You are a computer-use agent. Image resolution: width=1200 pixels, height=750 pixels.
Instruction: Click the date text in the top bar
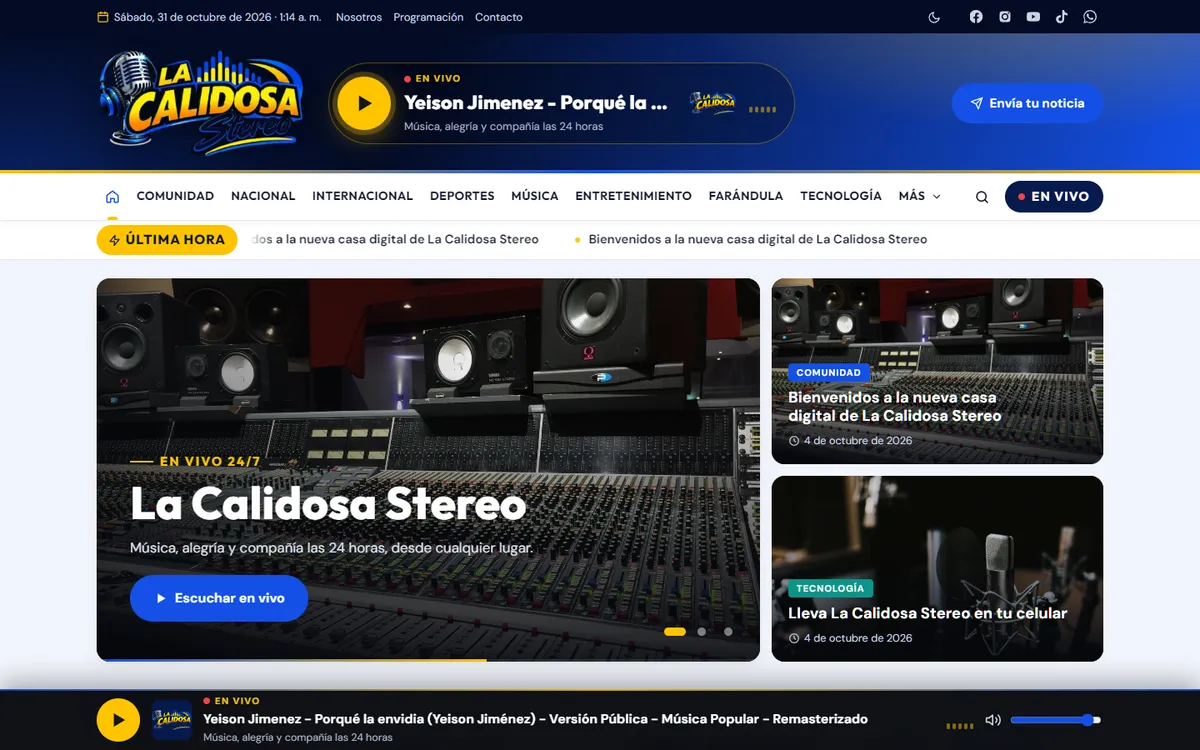[x=217, y=17]
